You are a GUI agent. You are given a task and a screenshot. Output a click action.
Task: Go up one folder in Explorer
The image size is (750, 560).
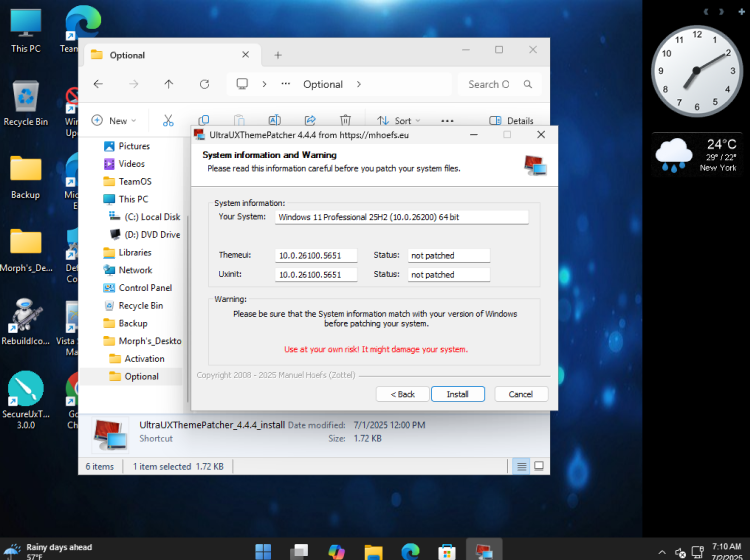tap(168, 84)
